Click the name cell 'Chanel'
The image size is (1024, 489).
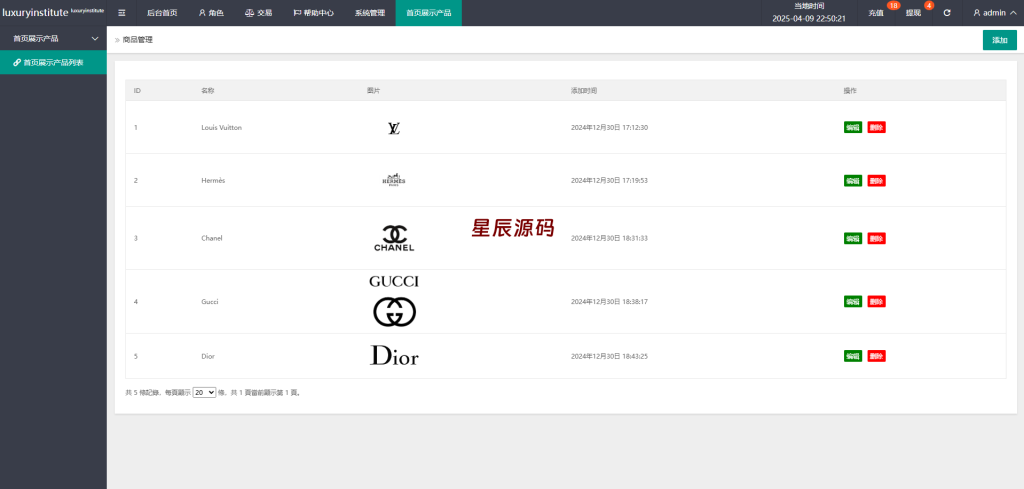(x=212, y=238)
